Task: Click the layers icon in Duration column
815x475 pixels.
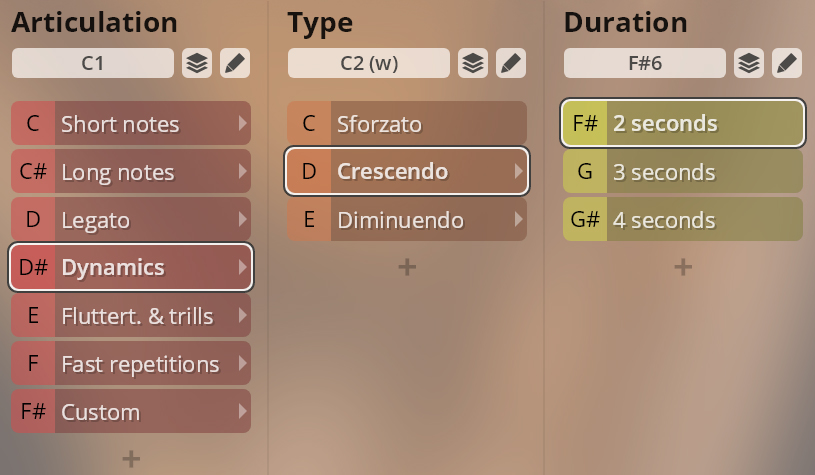Action: [x=749, y=63]
